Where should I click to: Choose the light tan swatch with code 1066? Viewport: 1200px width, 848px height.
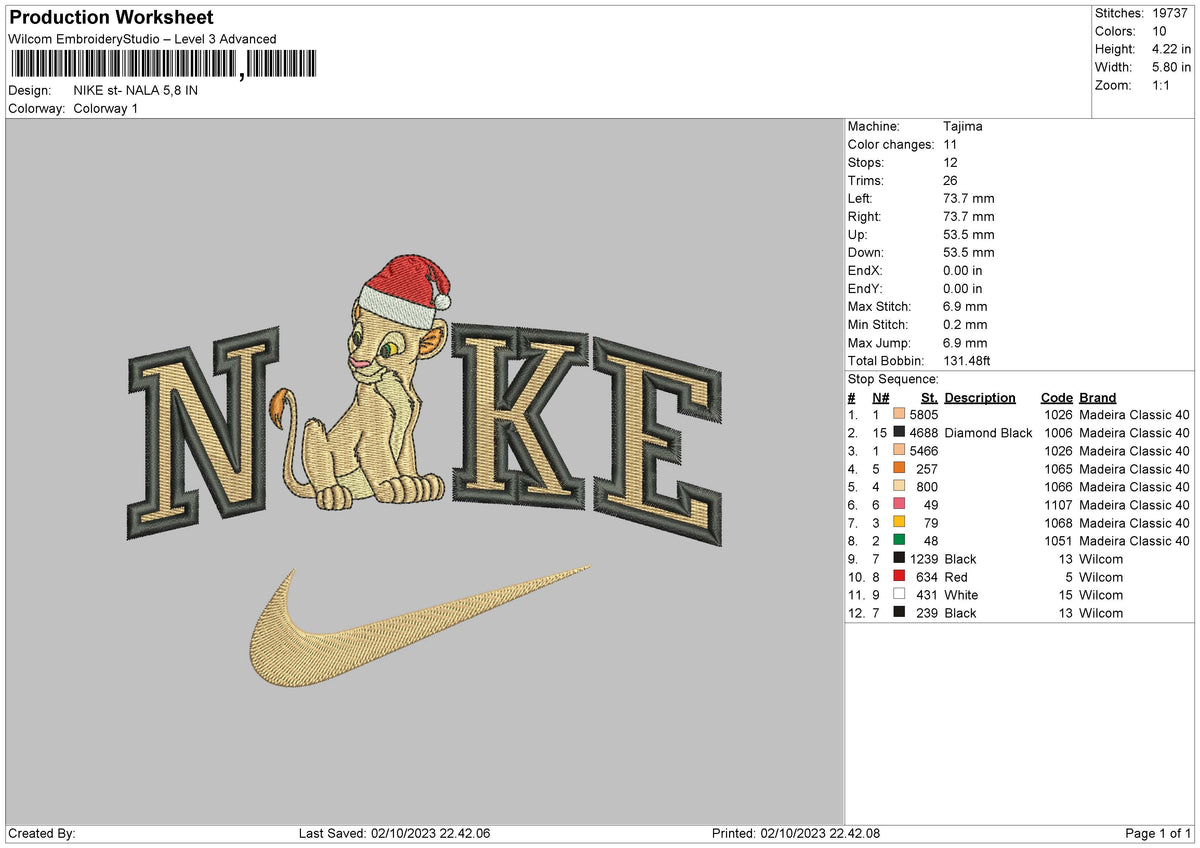click(x=900, y=487)
